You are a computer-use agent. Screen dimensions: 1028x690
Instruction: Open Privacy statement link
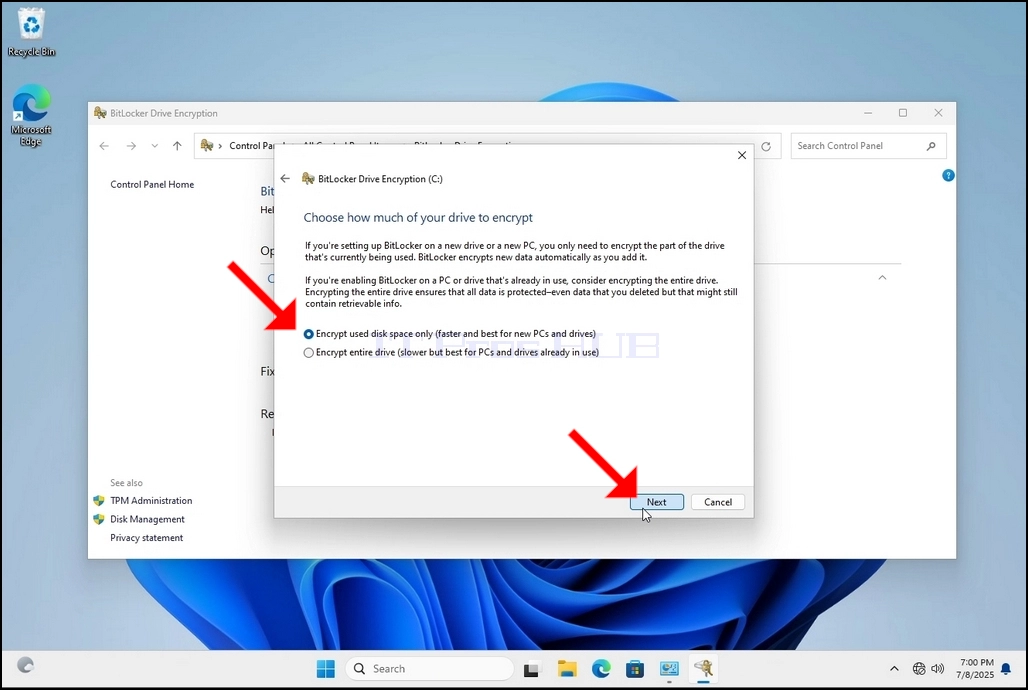click(146, 538)
